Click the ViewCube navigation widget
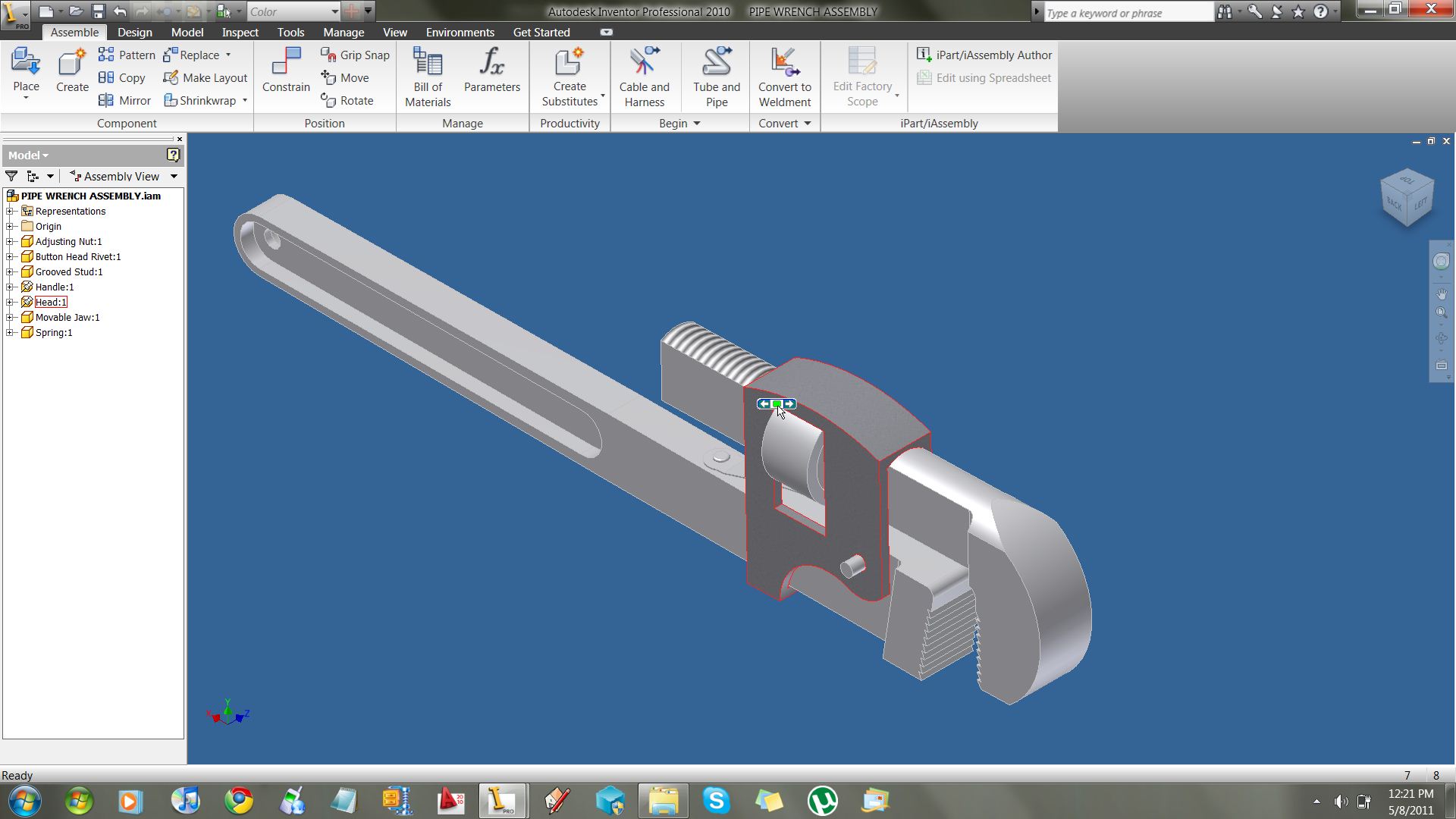Viewport: 1456px width, 819px height. coord(1407,198)
